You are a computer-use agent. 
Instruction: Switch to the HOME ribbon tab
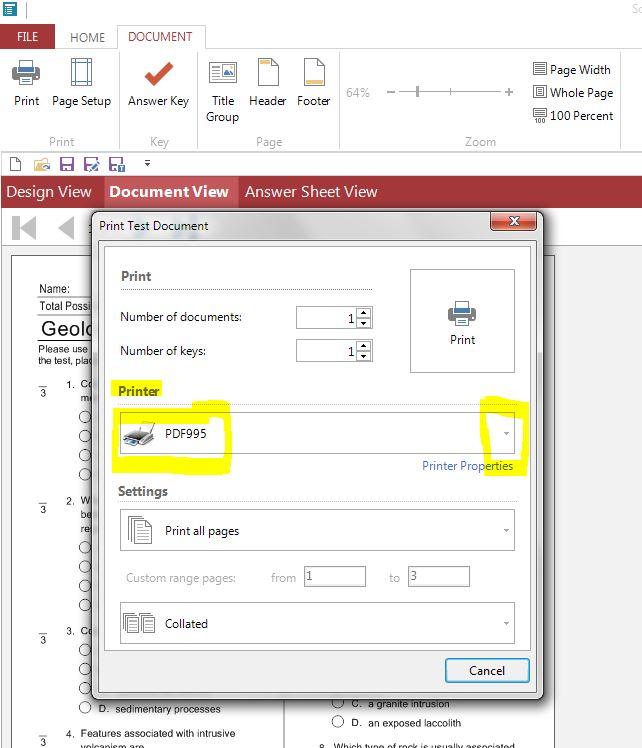click(x=87, y=37)
